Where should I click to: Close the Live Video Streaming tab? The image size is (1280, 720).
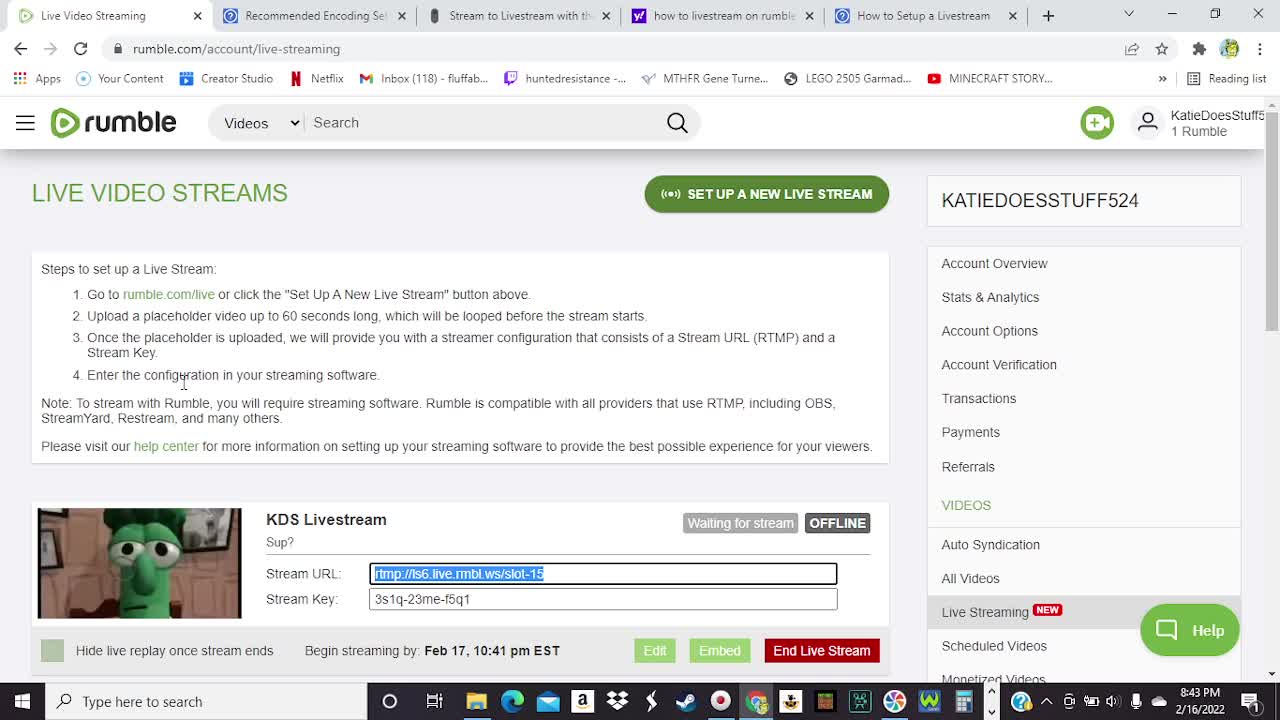coord(197,16)
